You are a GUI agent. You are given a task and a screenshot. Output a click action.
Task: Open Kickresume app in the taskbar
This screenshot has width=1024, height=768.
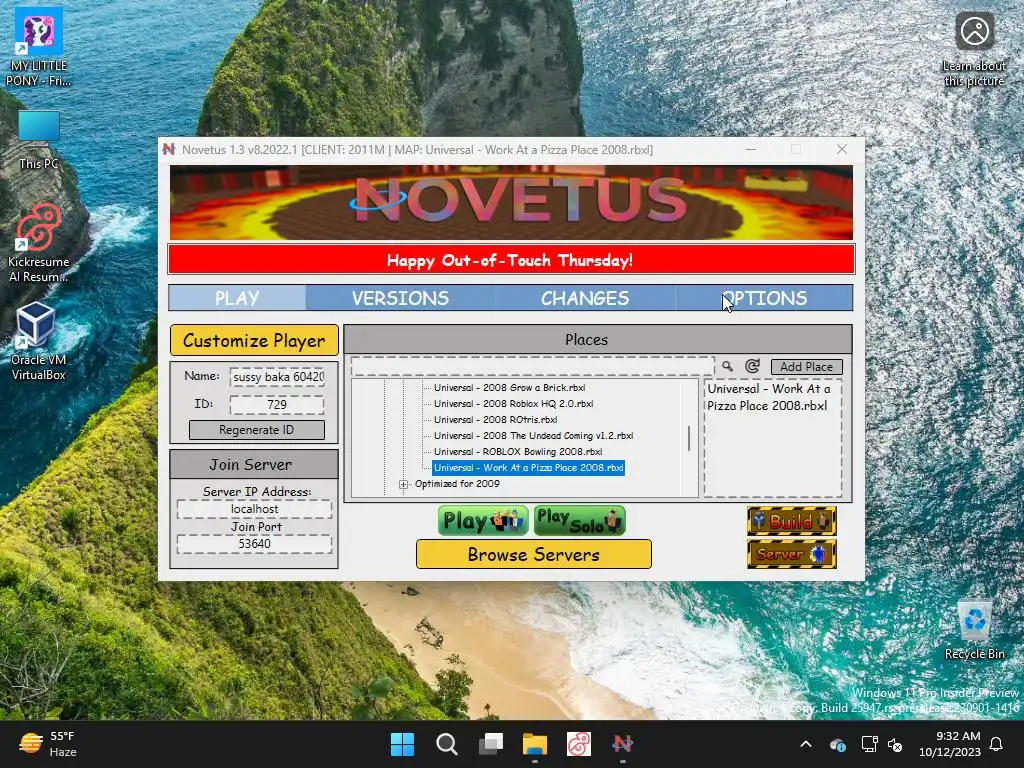(x=579, y=744)
